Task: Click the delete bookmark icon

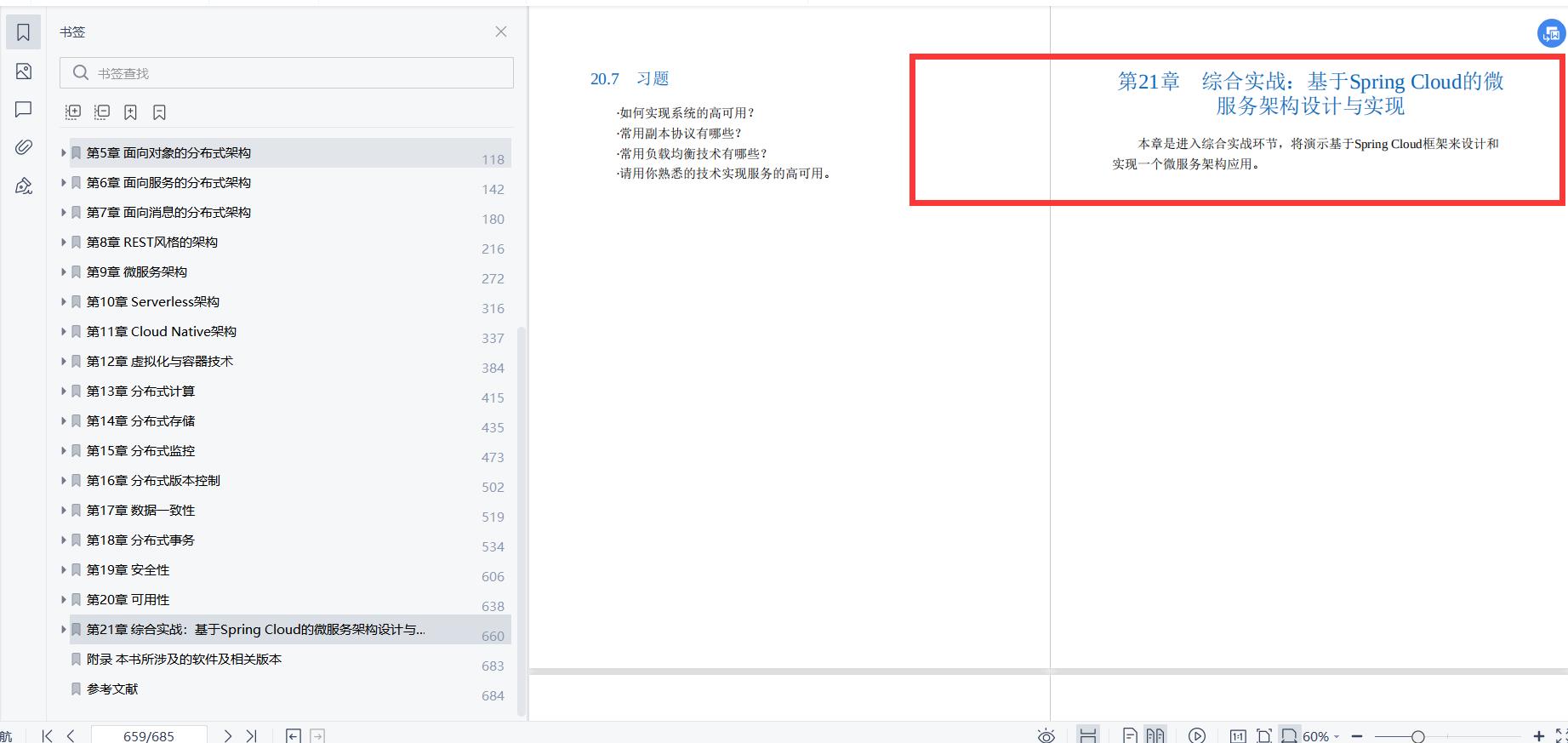Action: pyautogui.click(x=159, y=112)
